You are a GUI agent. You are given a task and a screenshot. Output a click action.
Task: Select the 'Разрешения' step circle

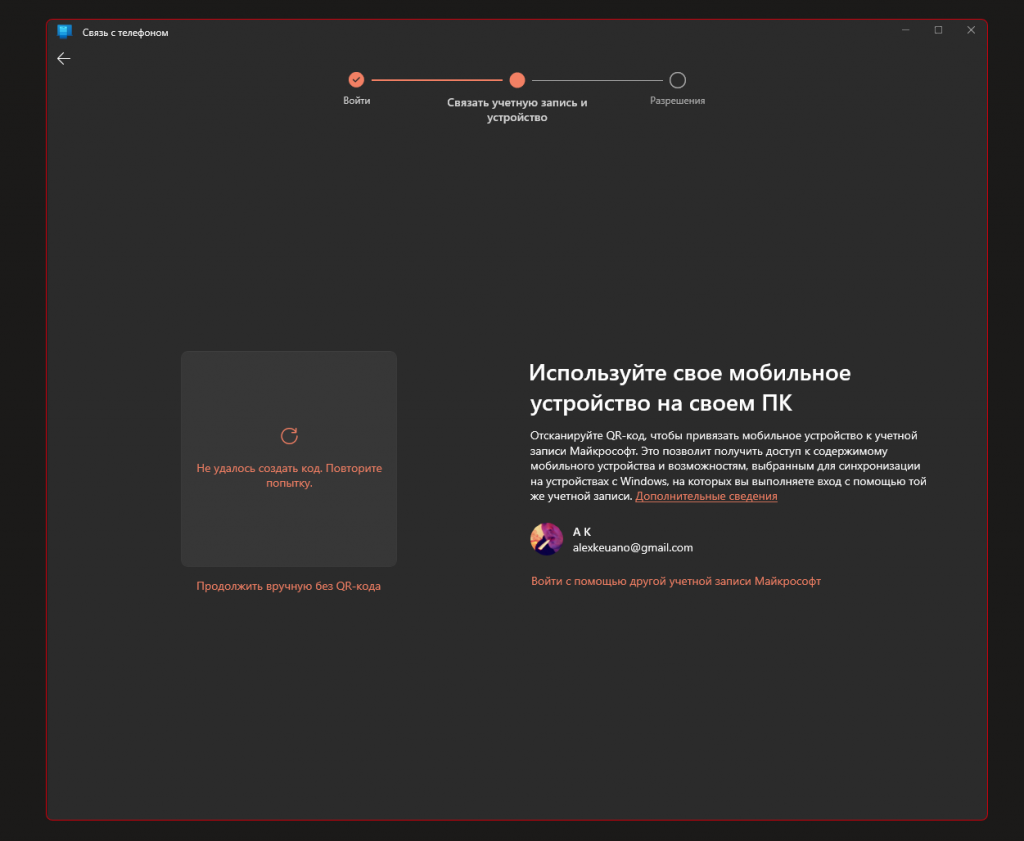(x=677, y=80)
